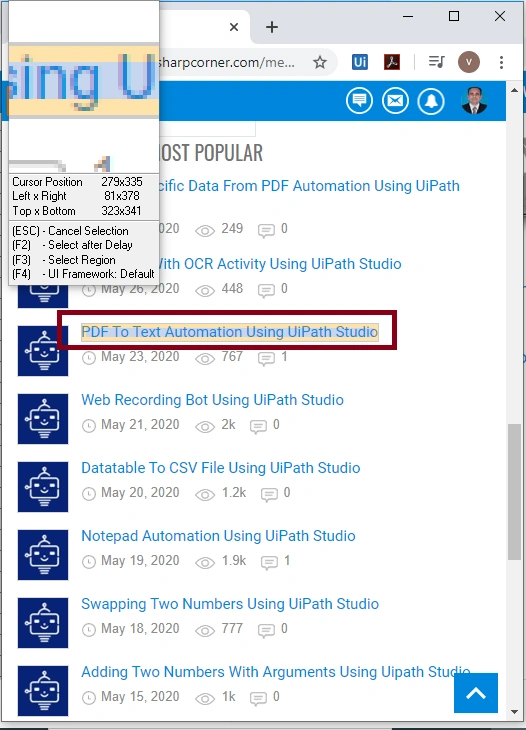Open site notifications bell icon
This screenshot has width=526, height=730.
point(431,101)
